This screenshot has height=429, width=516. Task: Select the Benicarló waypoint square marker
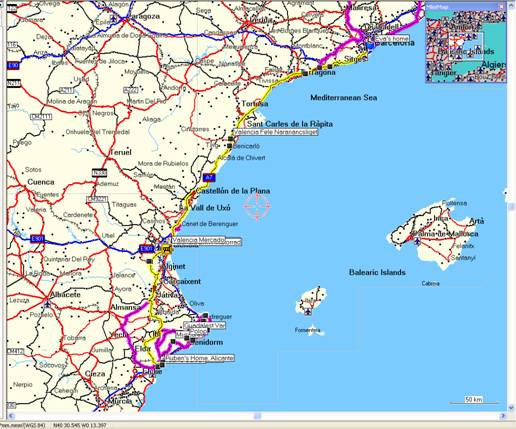click(229, 146)
